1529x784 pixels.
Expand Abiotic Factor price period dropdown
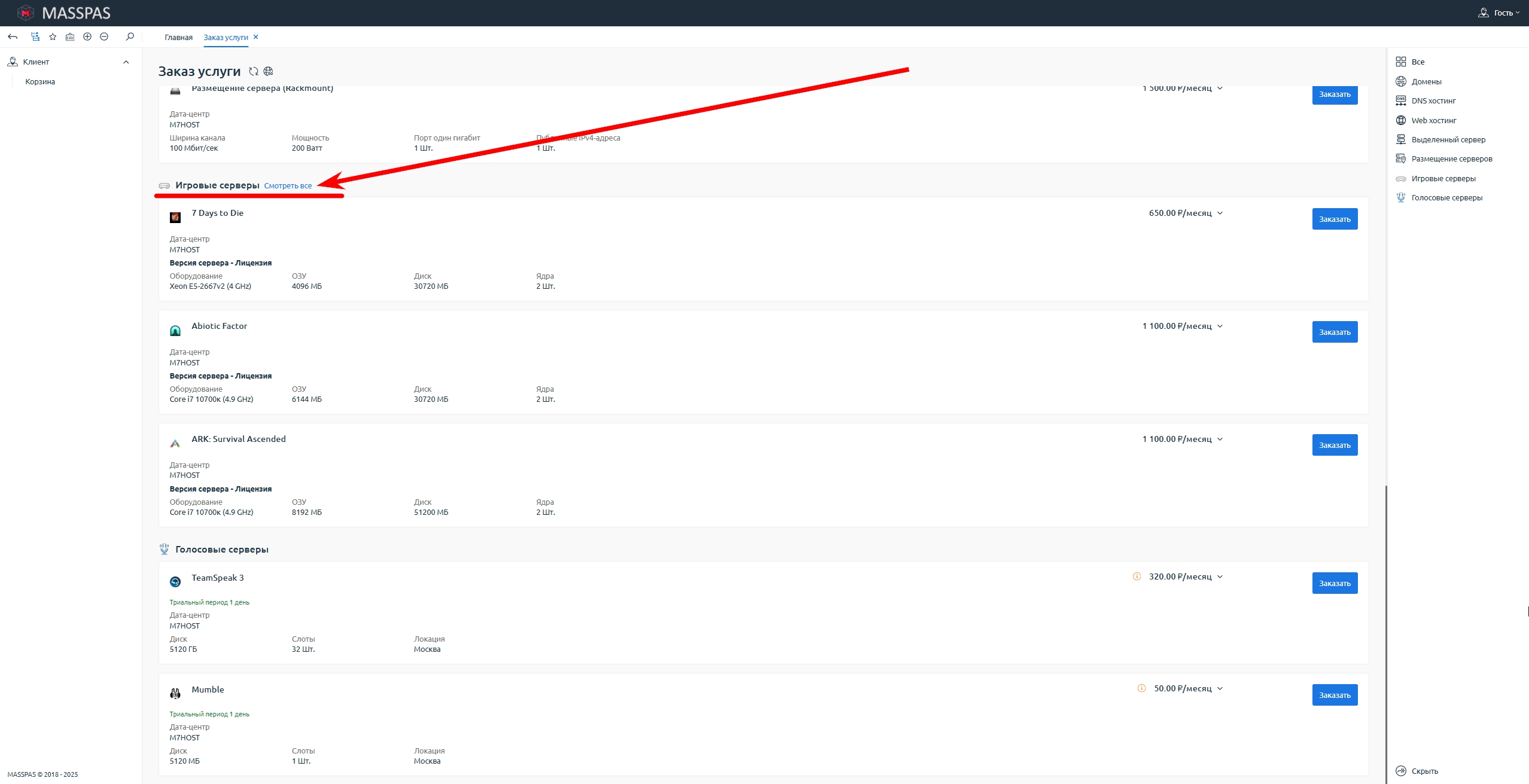click(1220, 326)
